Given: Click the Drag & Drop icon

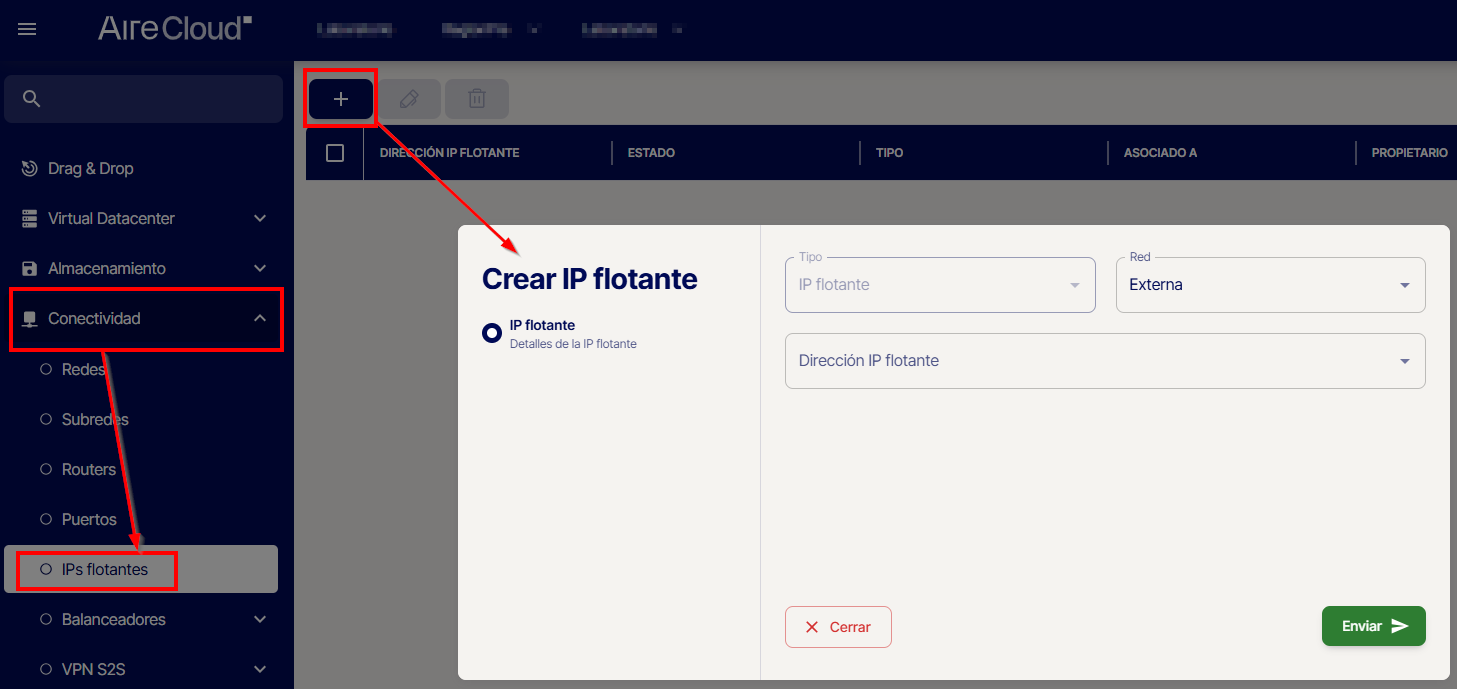Looking at the screenshot, I should [x=30, y=168].
